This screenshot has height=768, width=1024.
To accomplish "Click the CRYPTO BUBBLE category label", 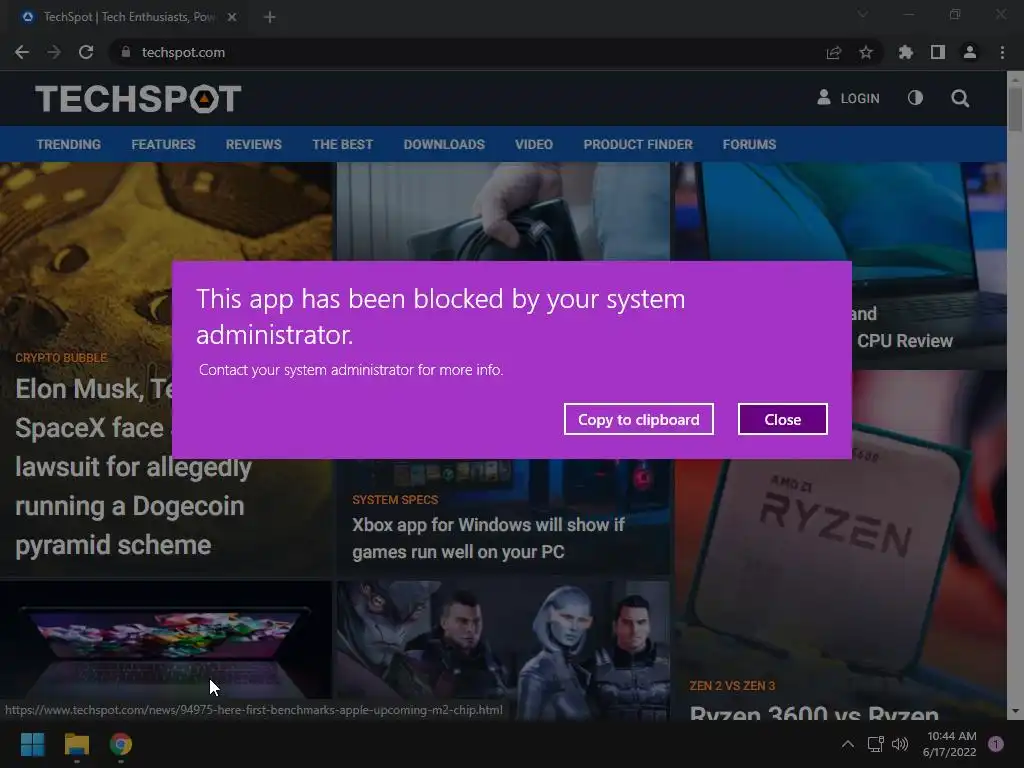I will [61, 358].
